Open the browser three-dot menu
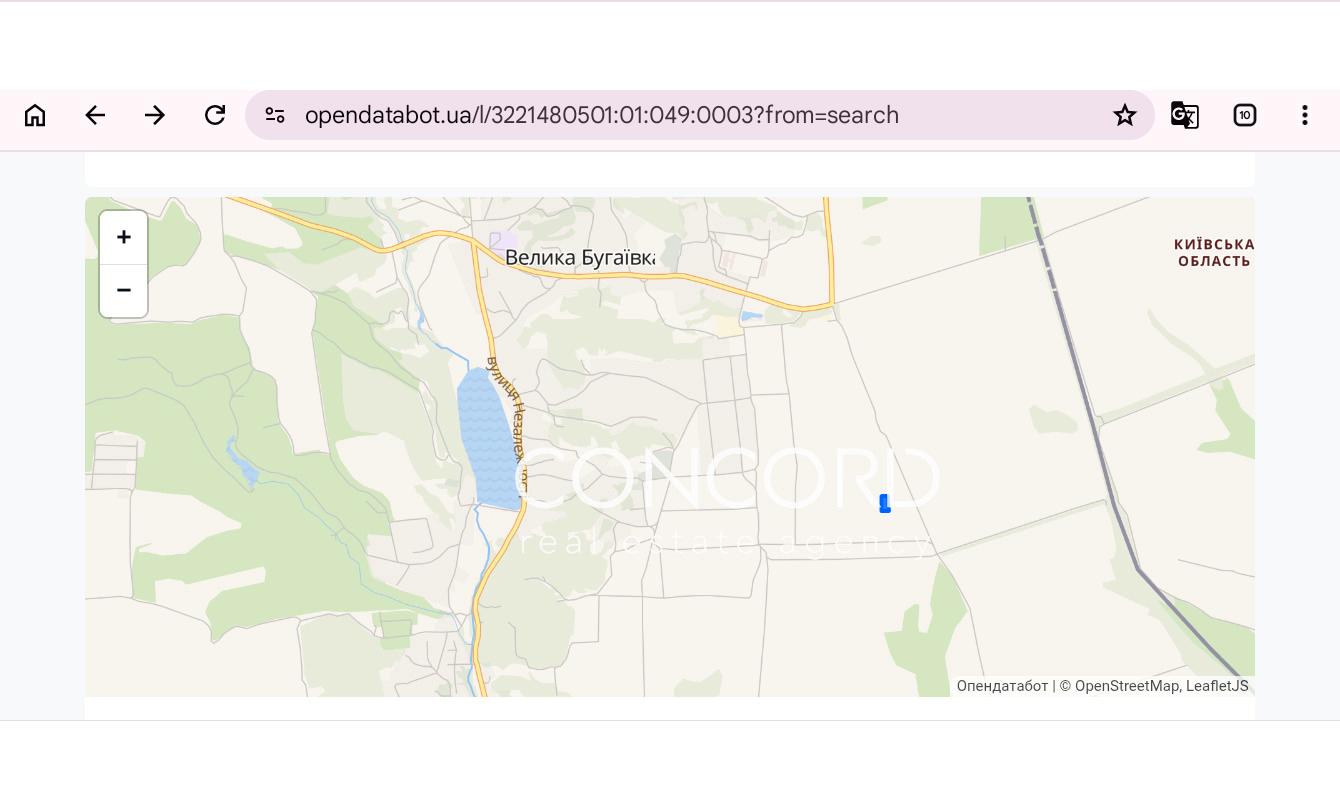Image resolution: width=1340 pixels, height=800 pixels. pyautogui.click(x=1305, y=115)
